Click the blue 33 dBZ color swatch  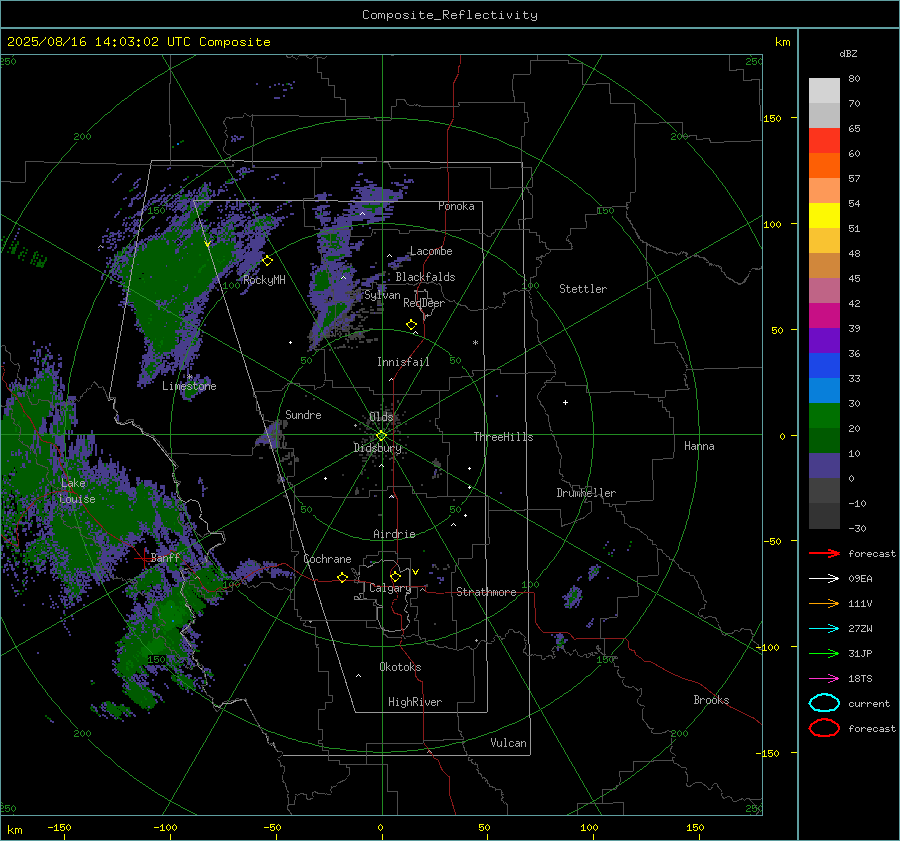pos(824,366)
